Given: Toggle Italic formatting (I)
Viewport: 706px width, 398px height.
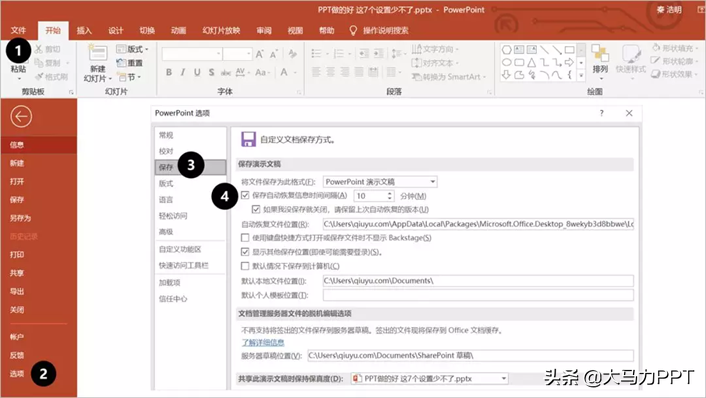Looking at the screenshot, I should point(183,72).
